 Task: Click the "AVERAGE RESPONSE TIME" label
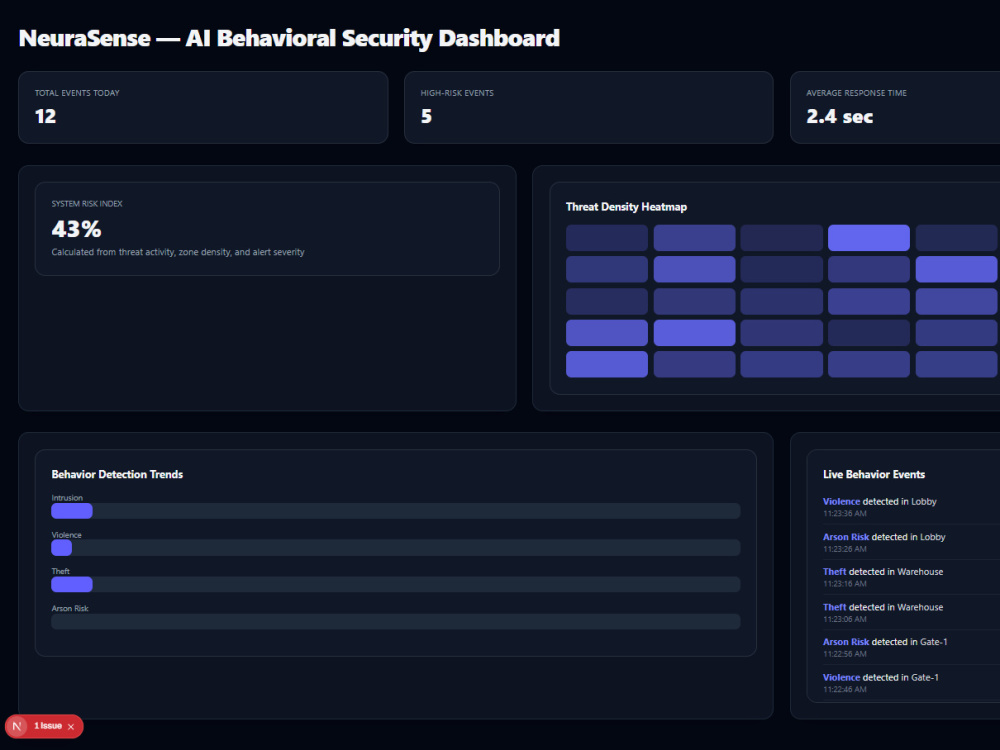coord(856,93)
